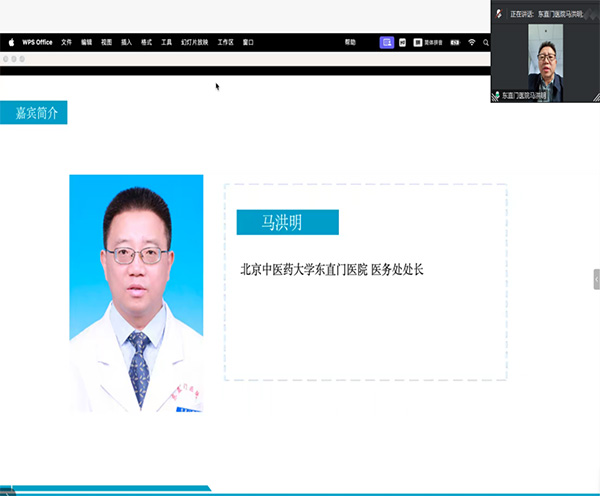600x496 pixels.
Task: Select the 马洪明 name title box
Action: click(287, 222)
